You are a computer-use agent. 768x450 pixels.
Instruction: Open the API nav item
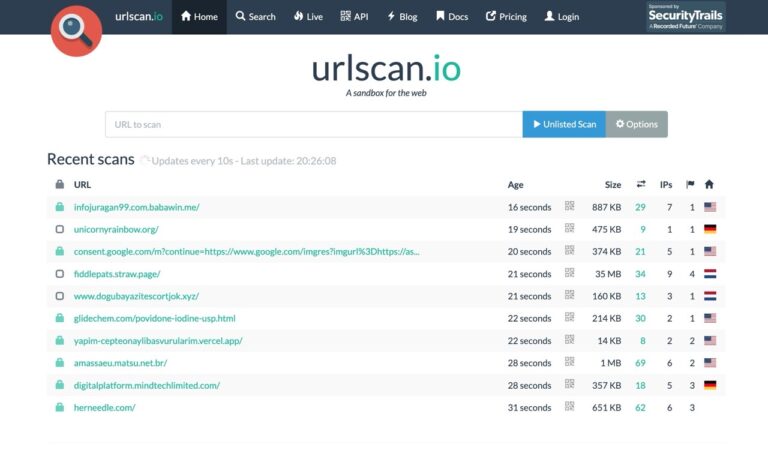click(354, 17)
